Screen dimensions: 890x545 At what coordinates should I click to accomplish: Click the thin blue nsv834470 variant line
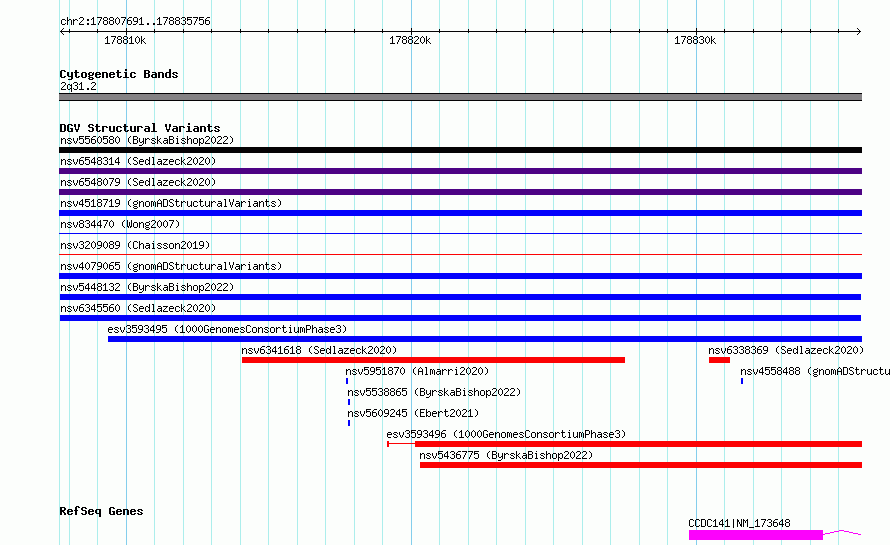(460, 233)
